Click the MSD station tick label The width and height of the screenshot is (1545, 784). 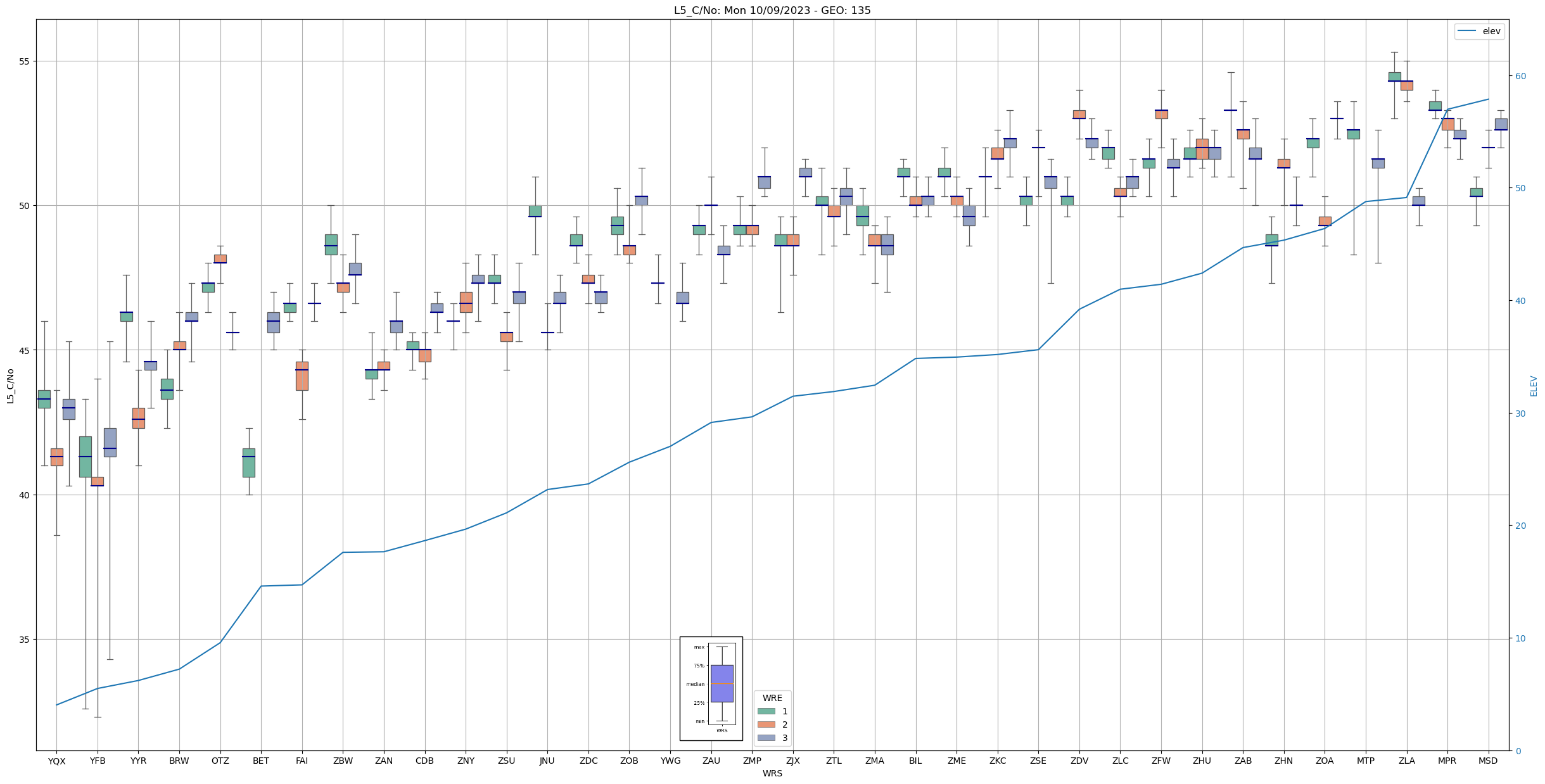1487,761
